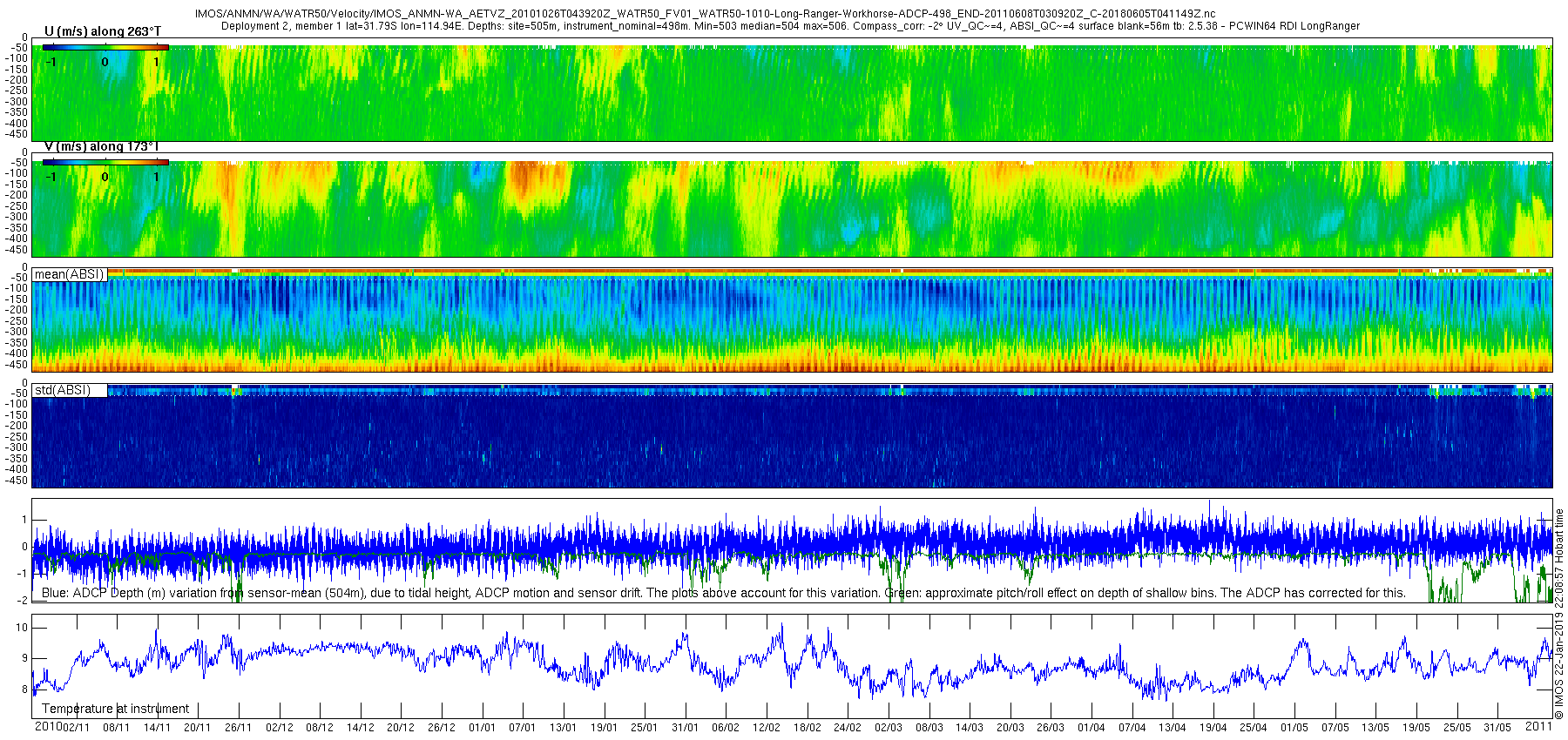Select the 31/05 date tick label
Screen dimensions: 1568x740
[x=1497, y=728]
